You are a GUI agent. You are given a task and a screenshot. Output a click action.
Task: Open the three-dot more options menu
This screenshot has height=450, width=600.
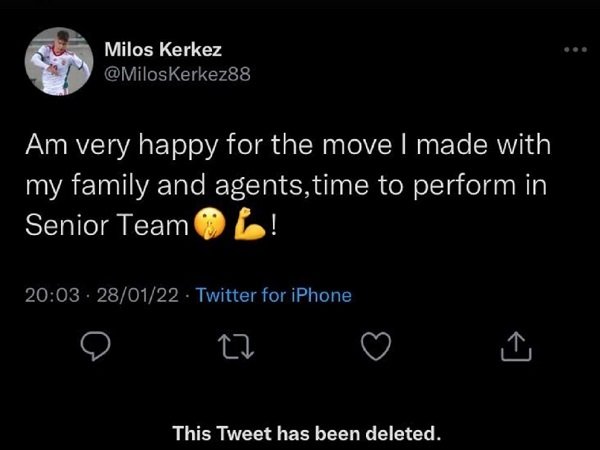[570, 48]
